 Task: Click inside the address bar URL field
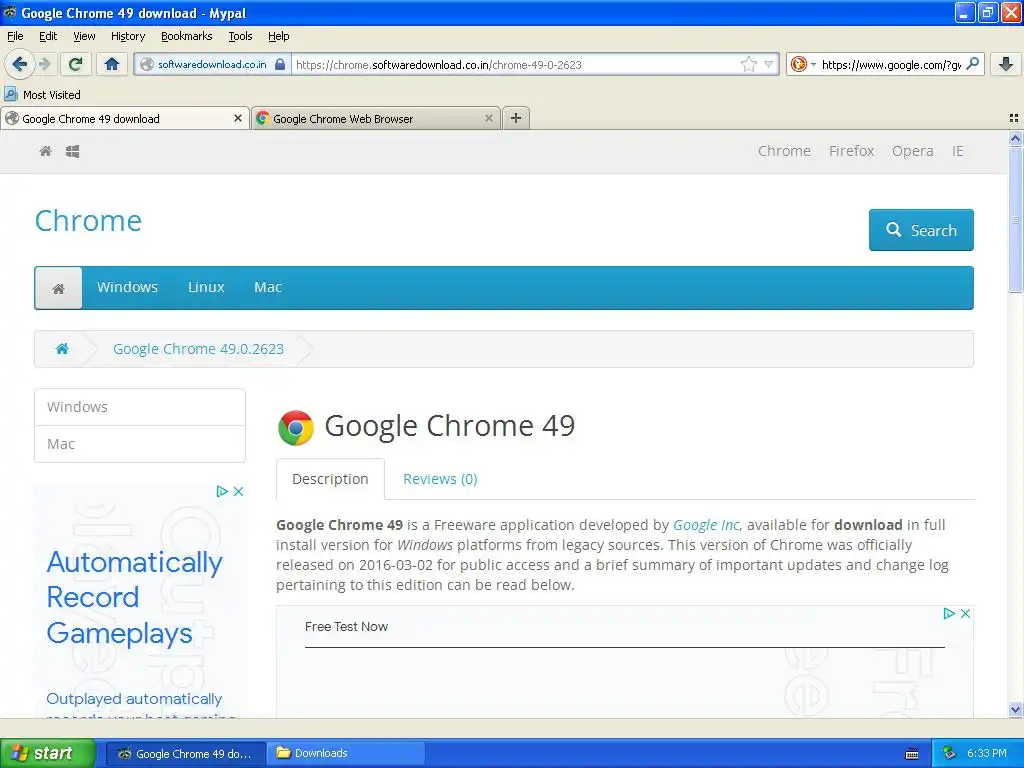pos(516,64)
